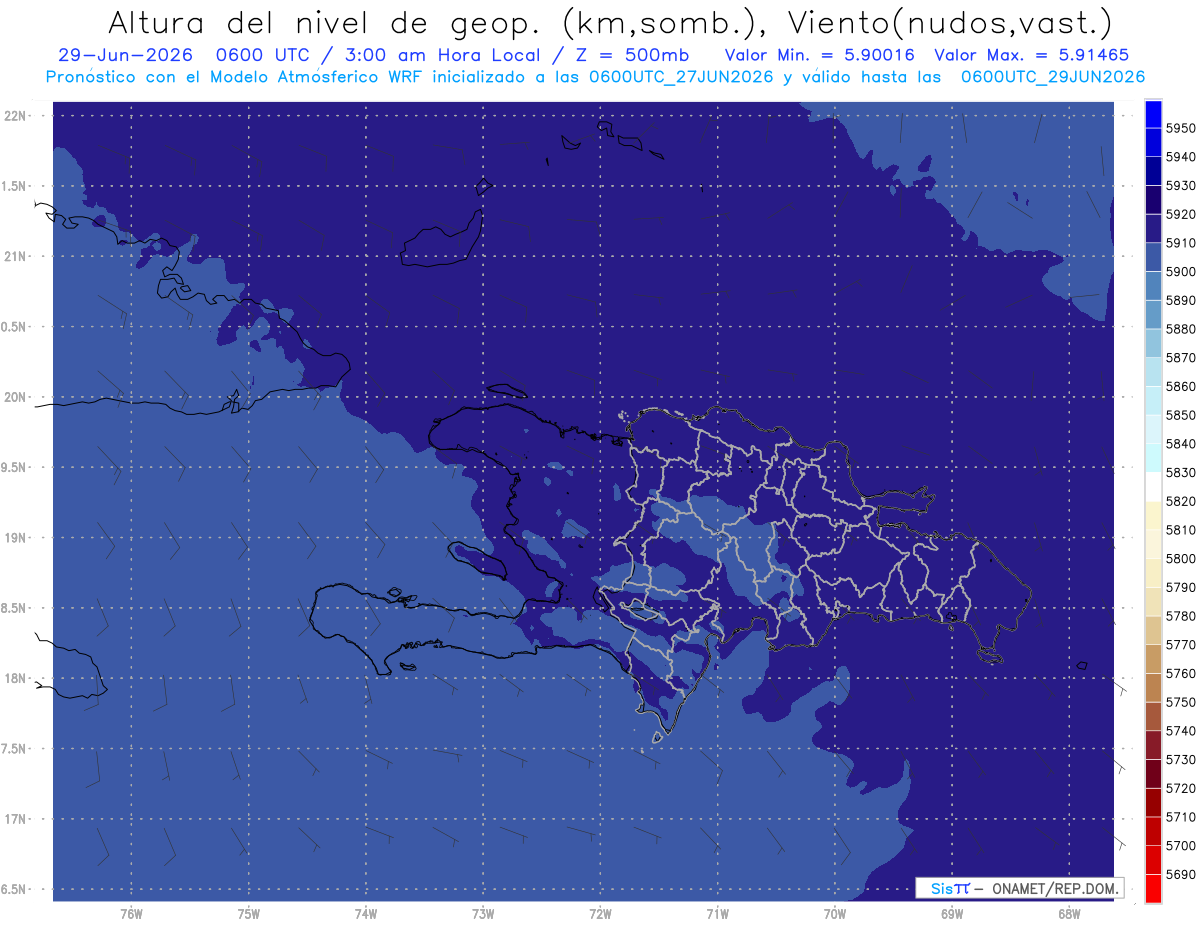Click the longitude label 75W
The image size is (1200, 927).
point(249,914)
